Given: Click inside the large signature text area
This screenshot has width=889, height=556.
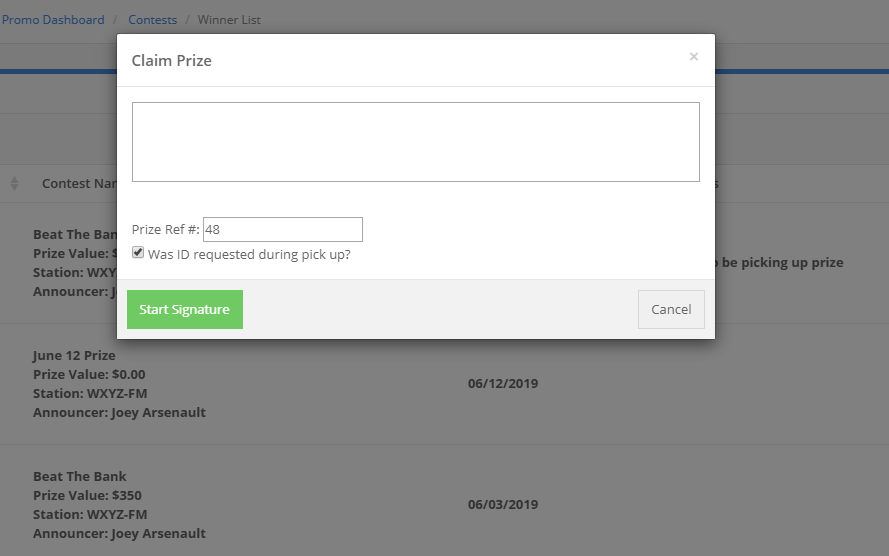Looking at the screenshot, I should [415, 142].
